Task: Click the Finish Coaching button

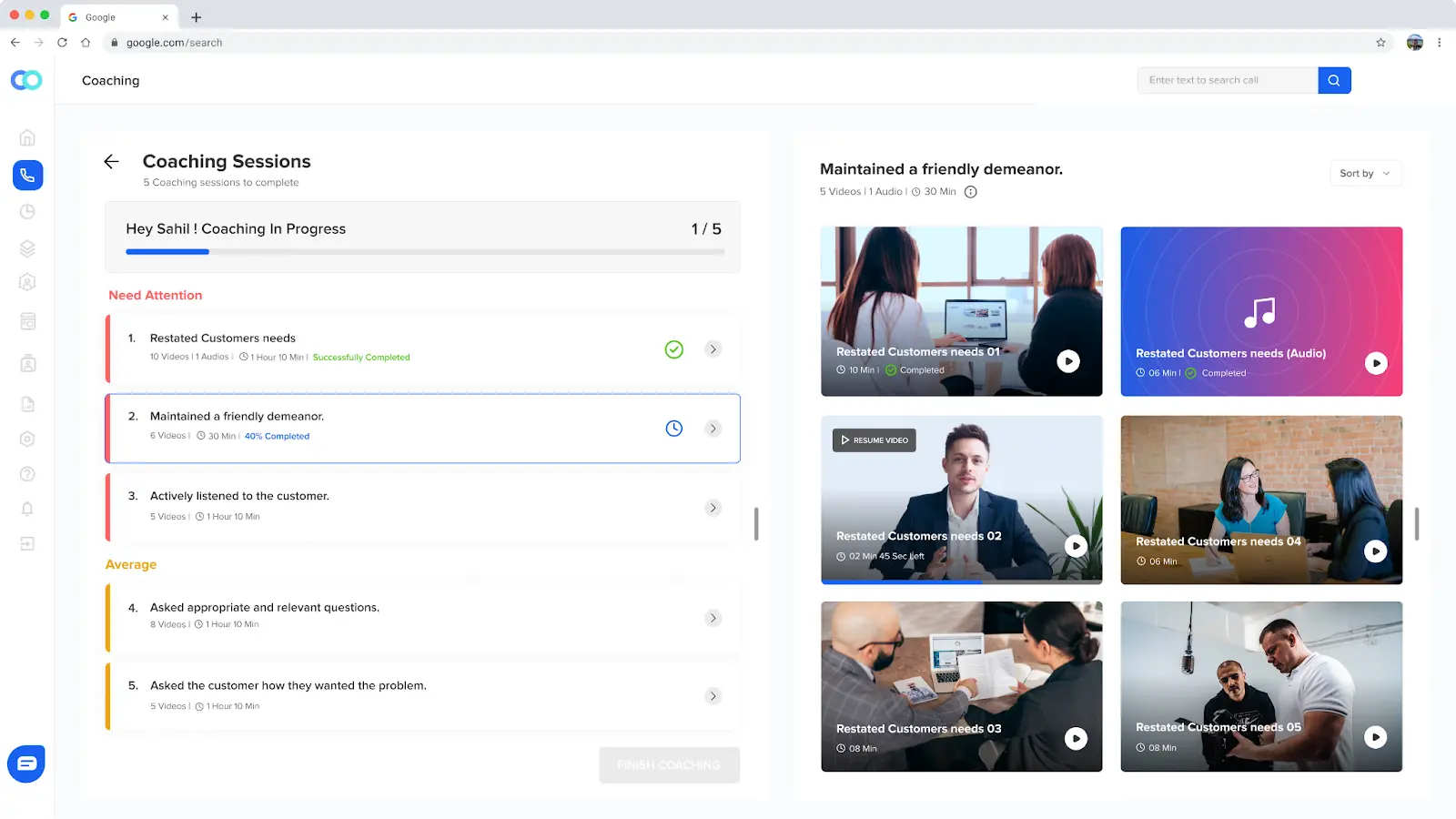Action: click(669, 764)
